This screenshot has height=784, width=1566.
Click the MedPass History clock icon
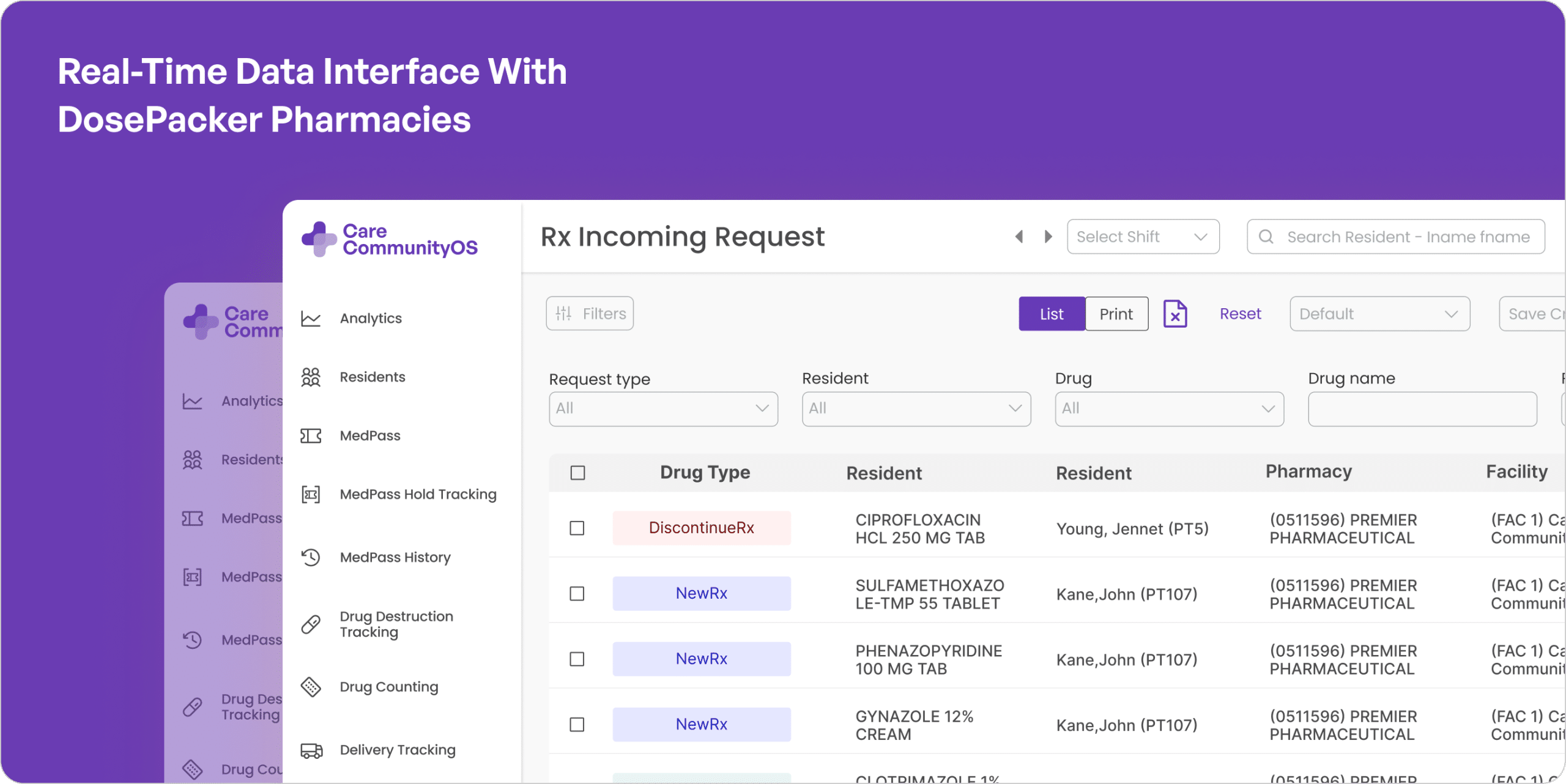tap(311, 557)
